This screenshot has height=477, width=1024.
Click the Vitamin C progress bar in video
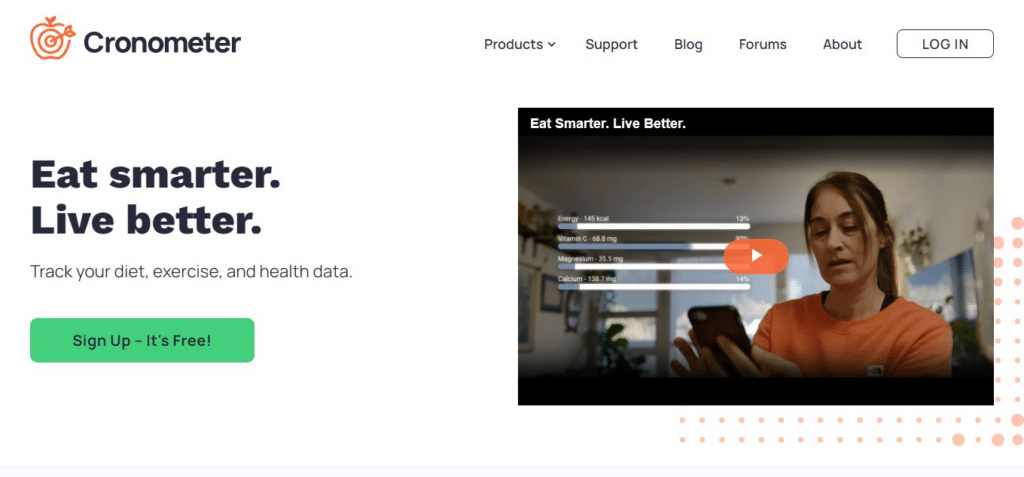pyautogui.click(x=654, y=246)
